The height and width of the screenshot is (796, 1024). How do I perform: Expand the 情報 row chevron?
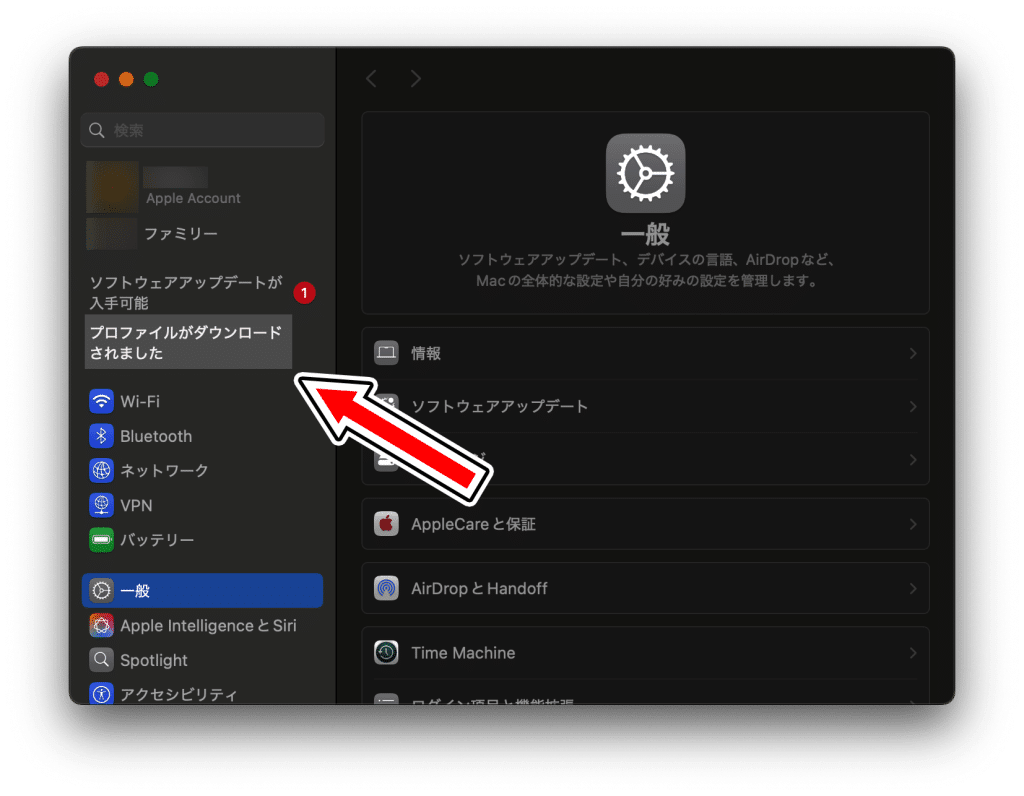[912, 353]
